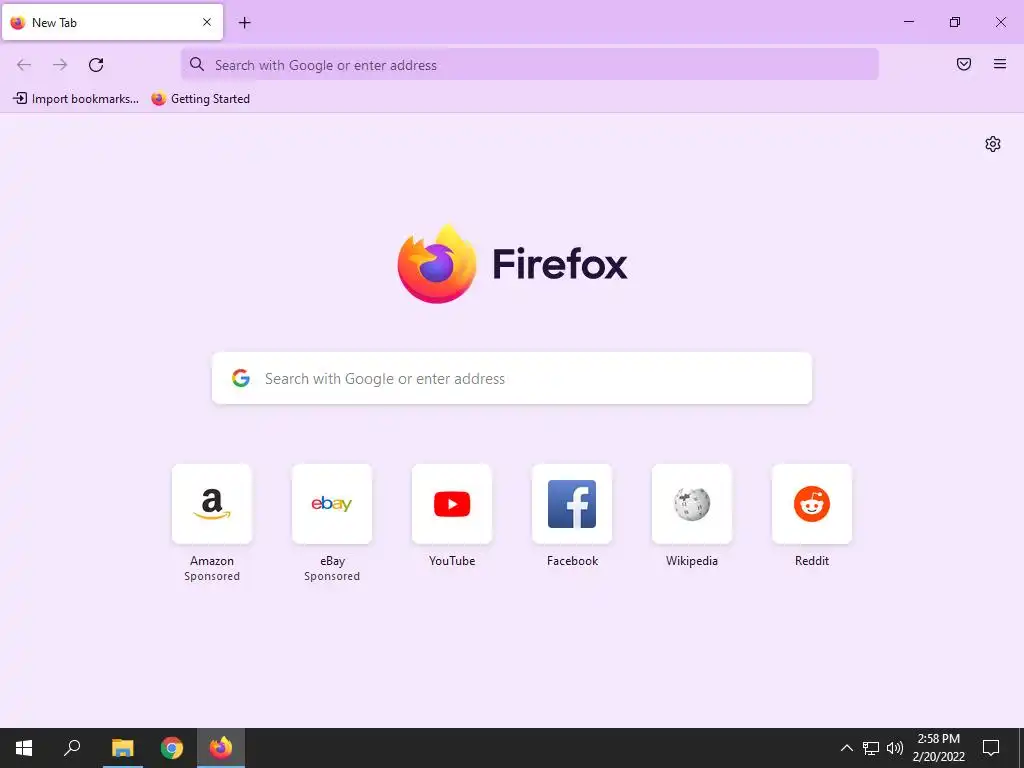The height and width of the screenshot is (768, 1024).
Task: Restore down the Firefox window
Action: (955, 22)
